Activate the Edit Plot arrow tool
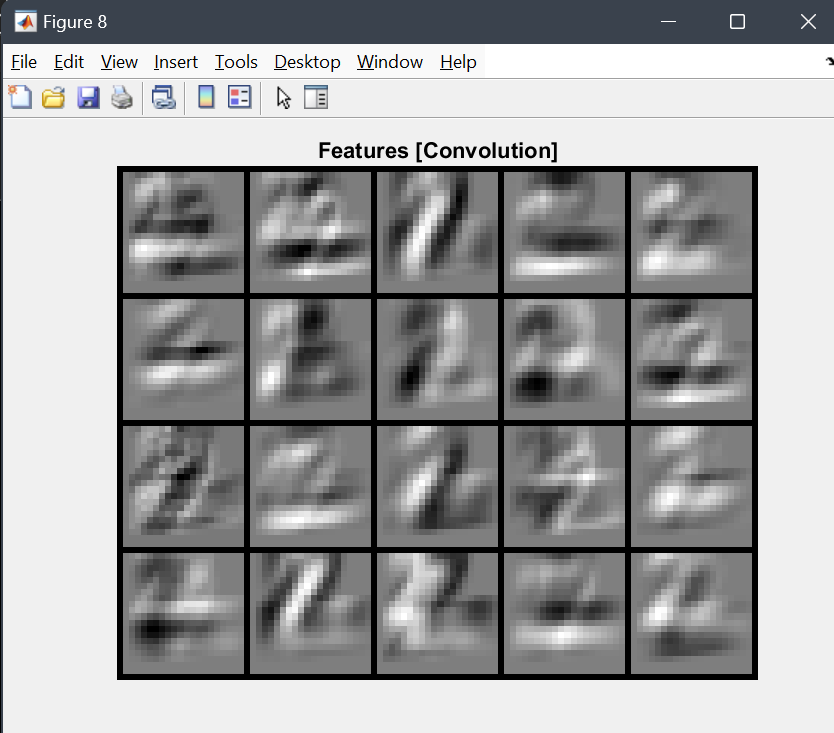834x733 pixels. coord(283,98)
